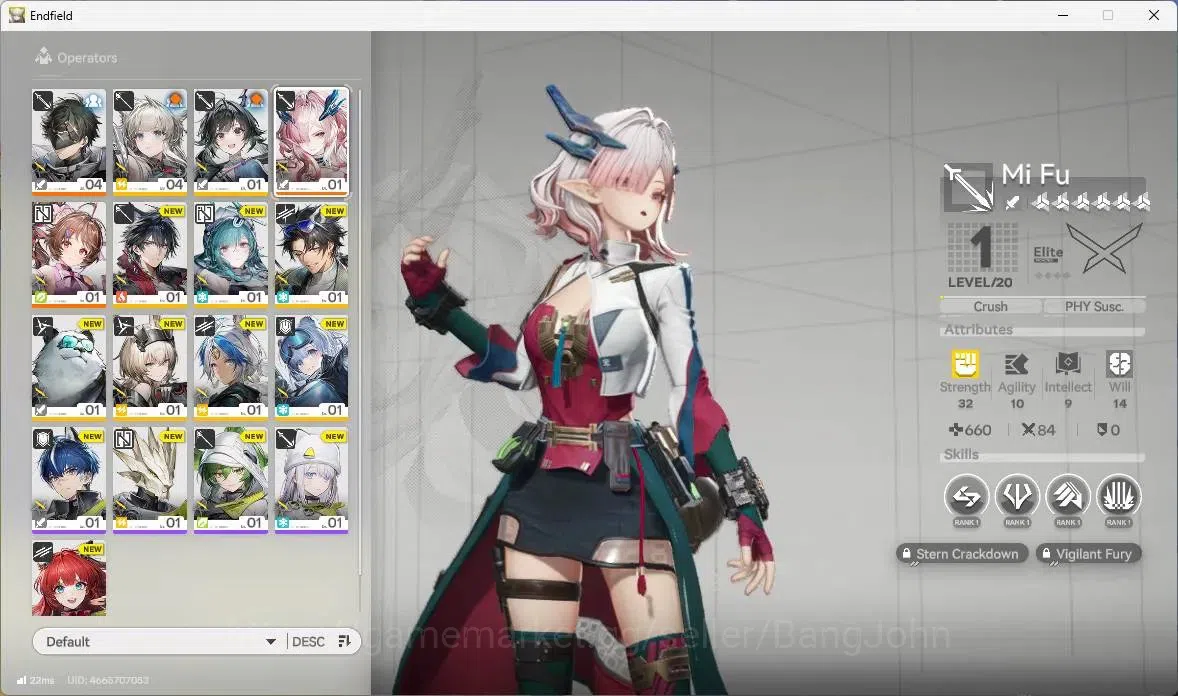Click the Endfield app icon in title bar

click(17, 15)
